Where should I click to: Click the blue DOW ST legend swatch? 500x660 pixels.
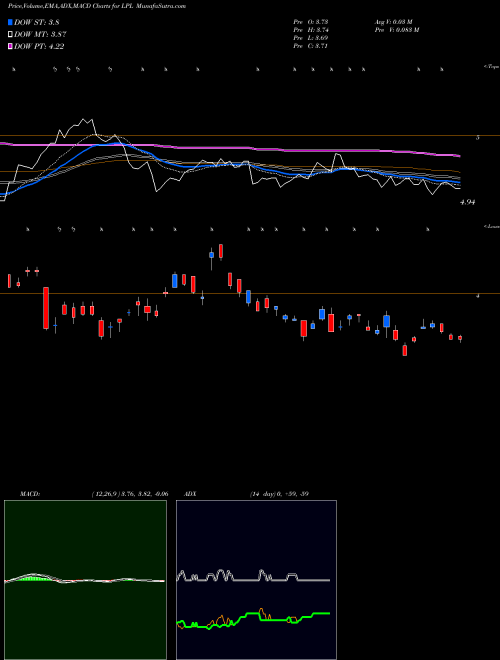coord(11,22)
